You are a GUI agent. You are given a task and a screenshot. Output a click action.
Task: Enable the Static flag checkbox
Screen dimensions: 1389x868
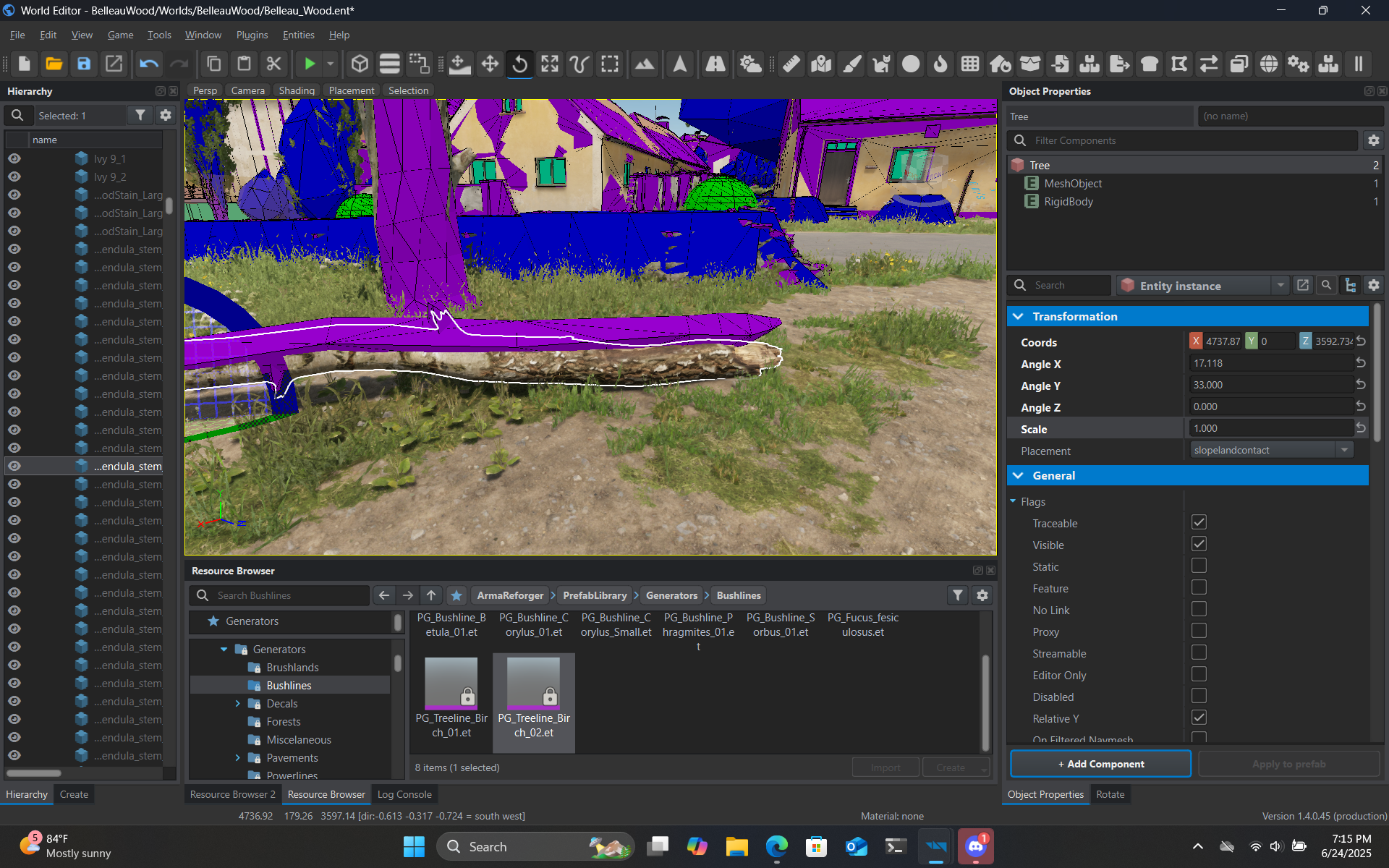[x=1199, y=566]
